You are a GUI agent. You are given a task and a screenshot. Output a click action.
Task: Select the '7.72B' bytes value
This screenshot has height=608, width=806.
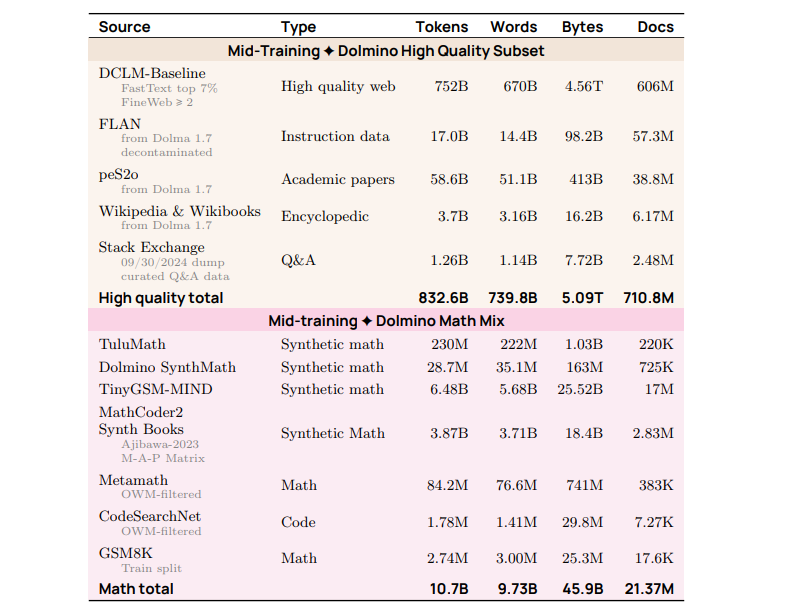[x=584, y=261]
